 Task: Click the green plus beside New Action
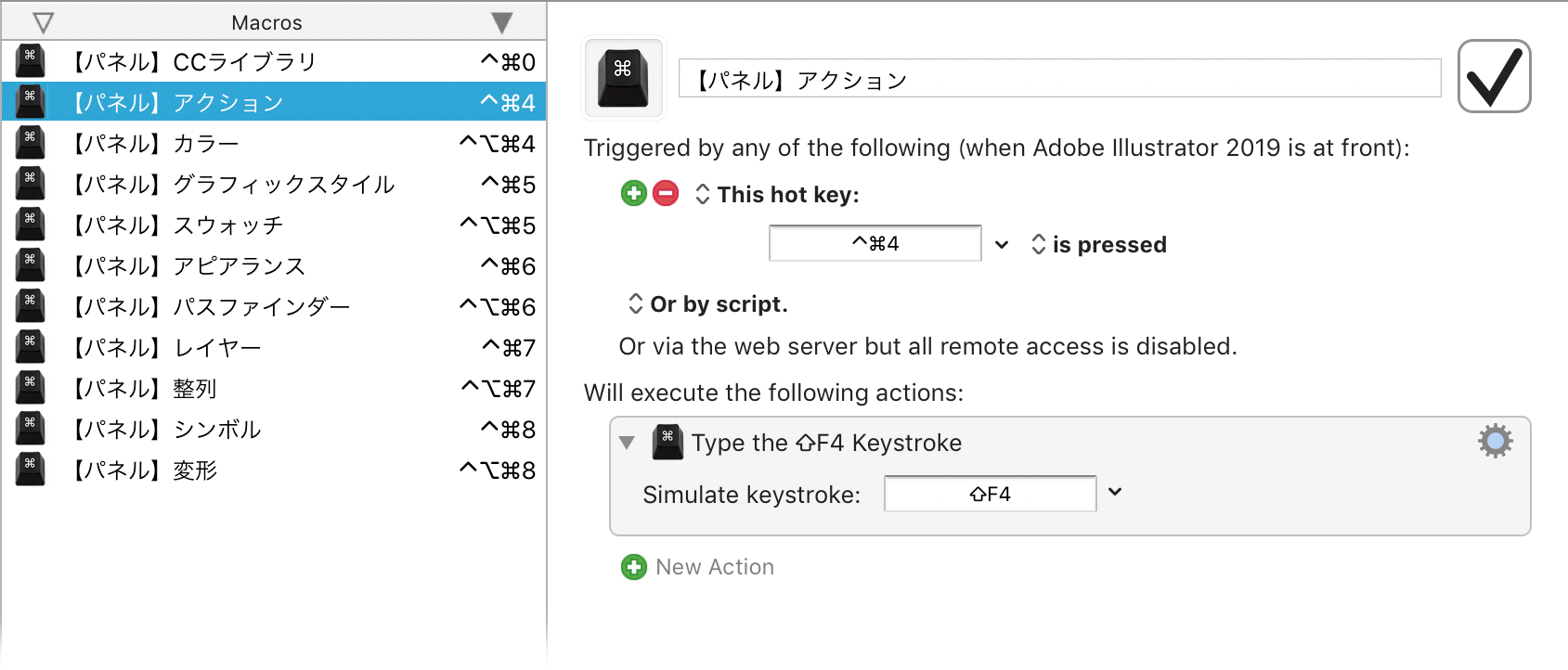(634, 567)
